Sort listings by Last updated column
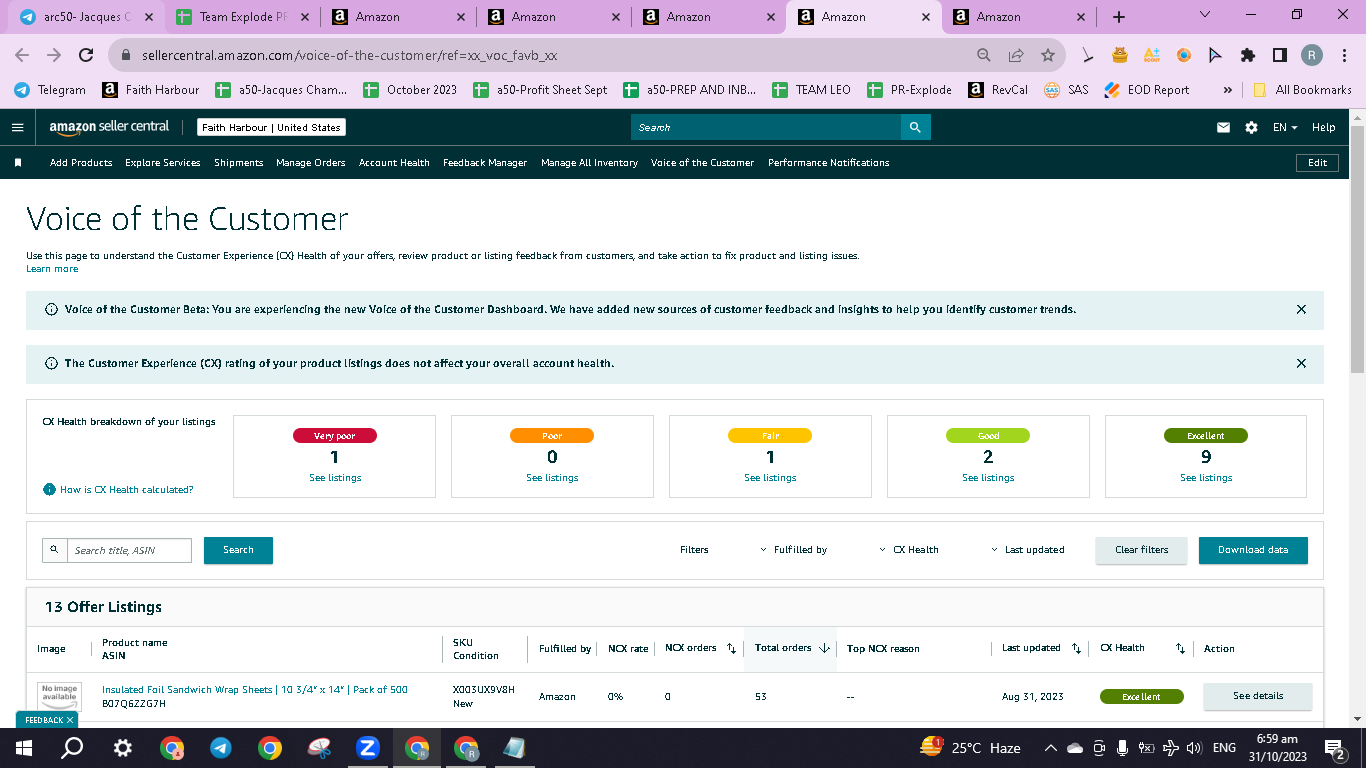This screenshot has width=1366, height=768. pos(1076,648)
